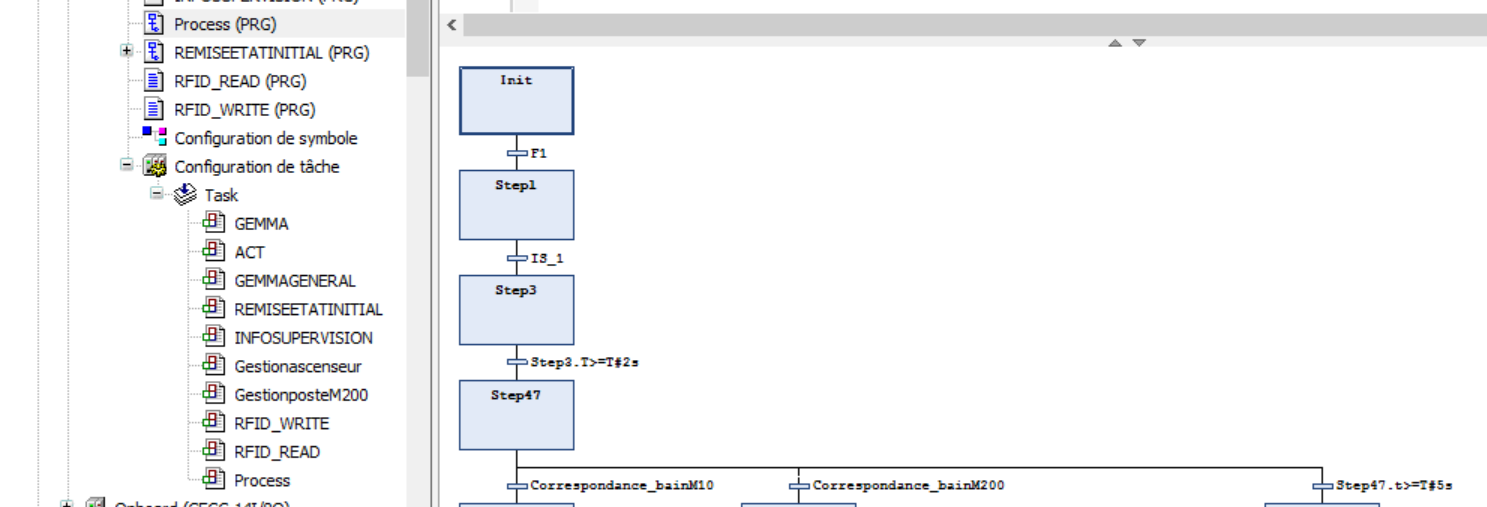
Task: Select the Init step box
Action: click(x=516, y=101)
